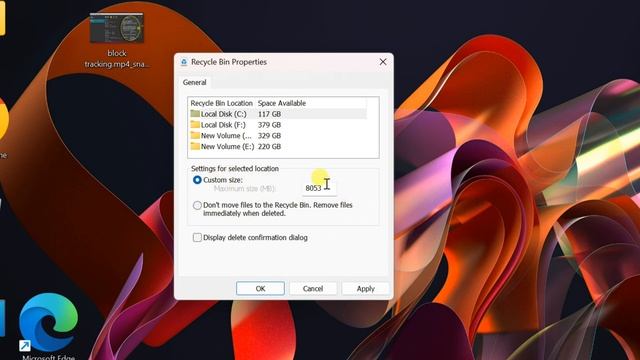Image resolution: width=640 pixels, height=360 pixels.
Task: Click the Apply button
Action: (x=365, y=289)
